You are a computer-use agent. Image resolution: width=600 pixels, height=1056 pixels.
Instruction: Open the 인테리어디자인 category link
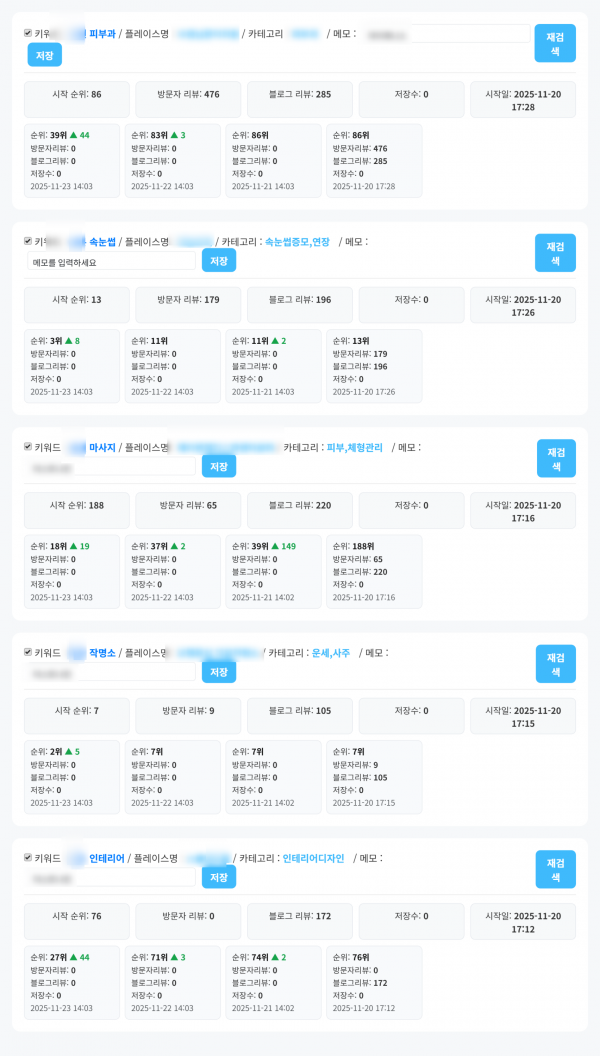[313, 858]
